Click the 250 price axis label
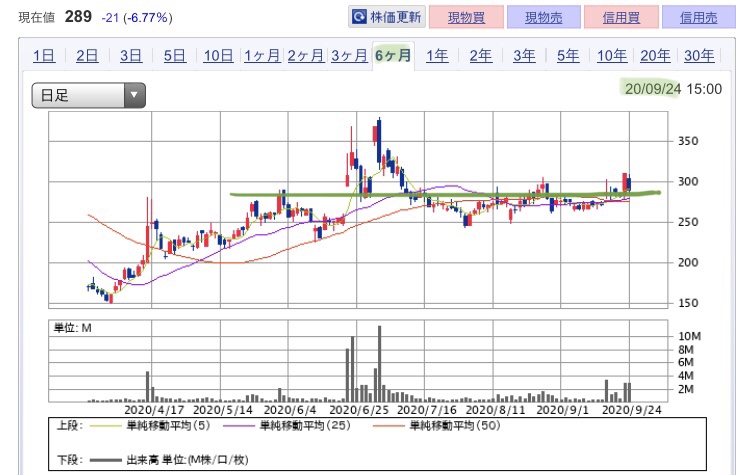Image resolution: width=743 pixels, height=475 pixels. tap(688, 222)
